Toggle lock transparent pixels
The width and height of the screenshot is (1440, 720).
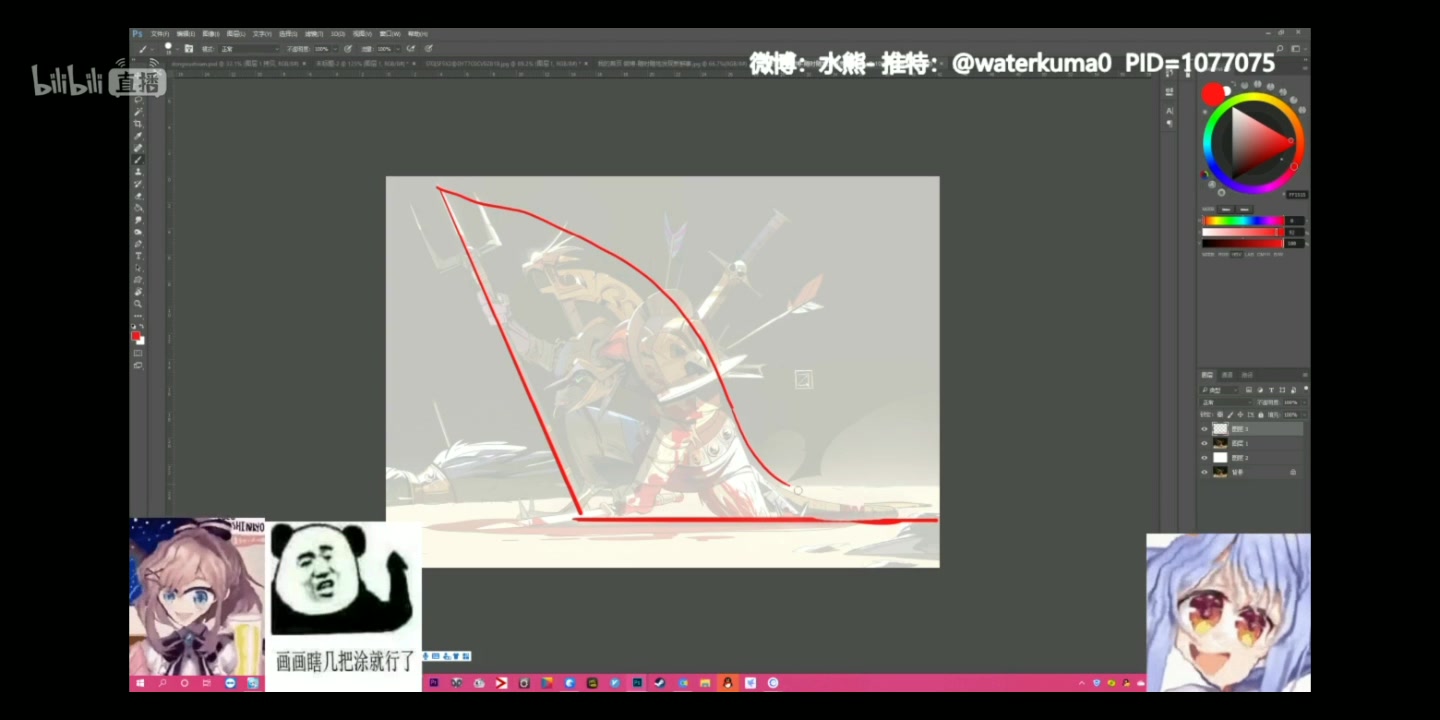point(1220,415)
